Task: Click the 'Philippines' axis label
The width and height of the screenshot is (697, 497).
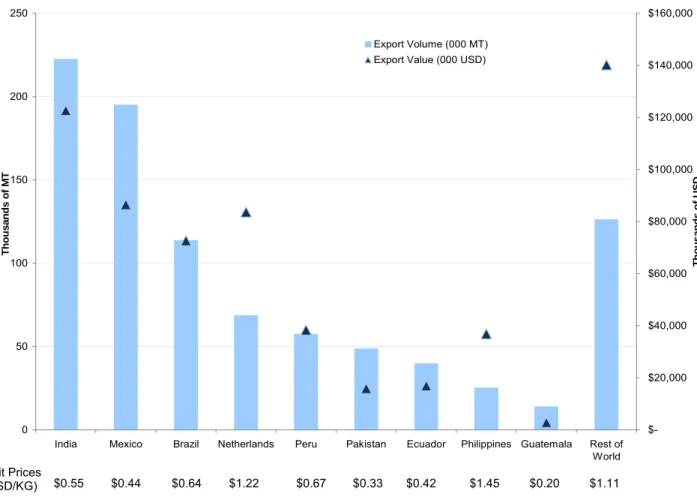Action: pos(486,444)
